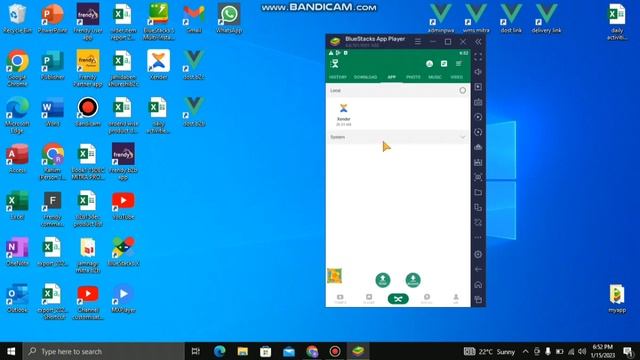Open weather widget showing 22°C Sunny

(x=490, y=351)
